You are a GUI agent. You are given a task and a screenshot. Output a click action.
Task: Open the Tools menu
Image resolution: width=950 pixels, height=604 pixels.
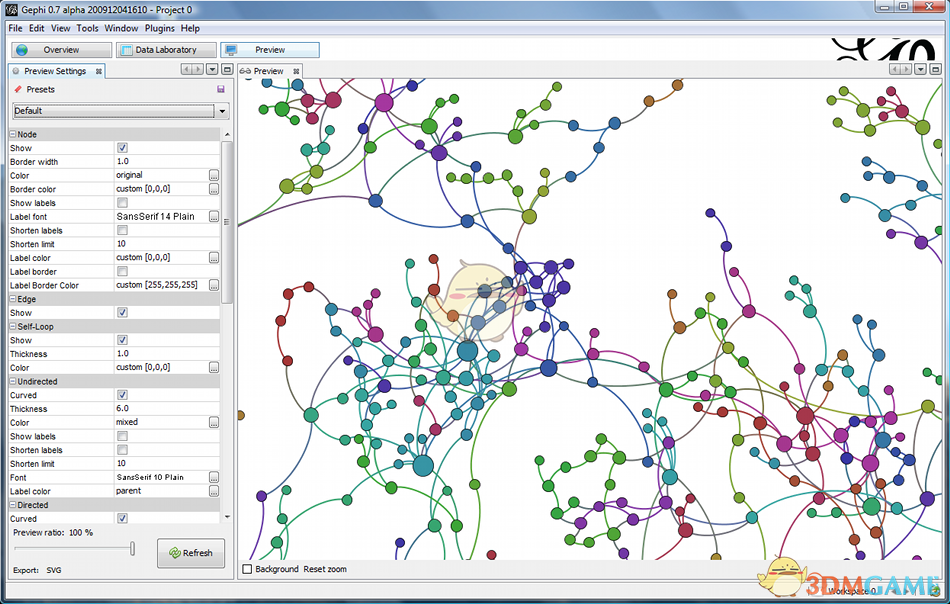tap(87, 28)
